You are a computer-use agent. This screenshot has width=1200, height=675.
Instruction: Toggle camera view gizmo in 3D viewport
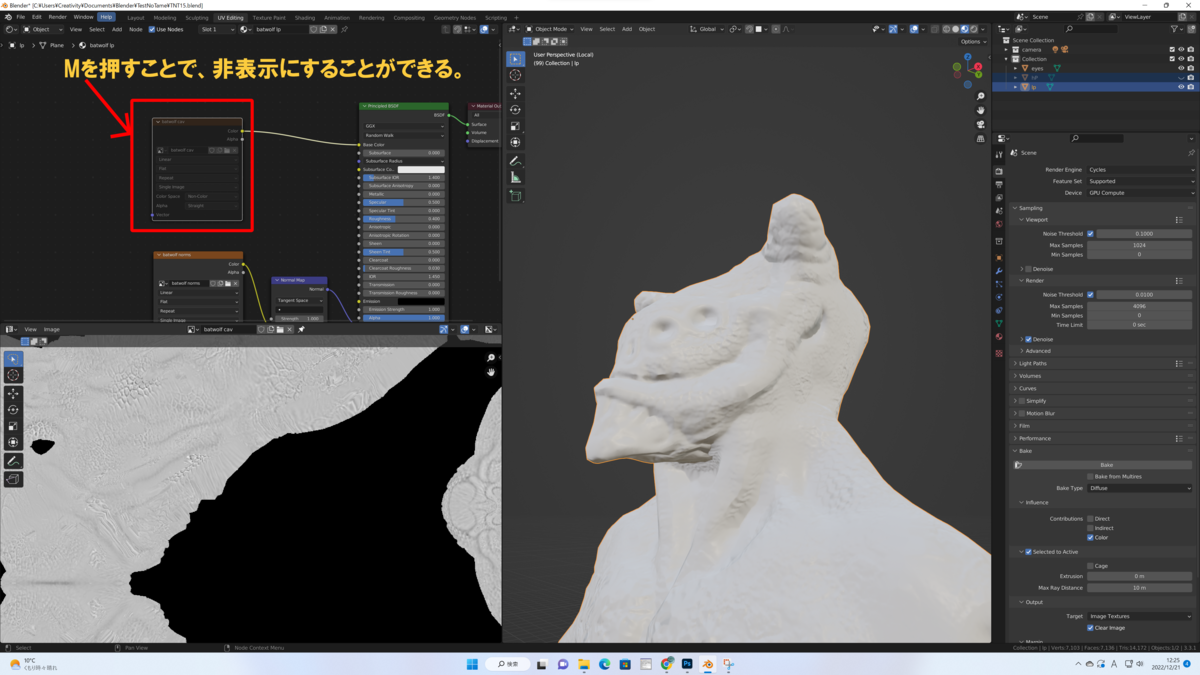point(981,124)
